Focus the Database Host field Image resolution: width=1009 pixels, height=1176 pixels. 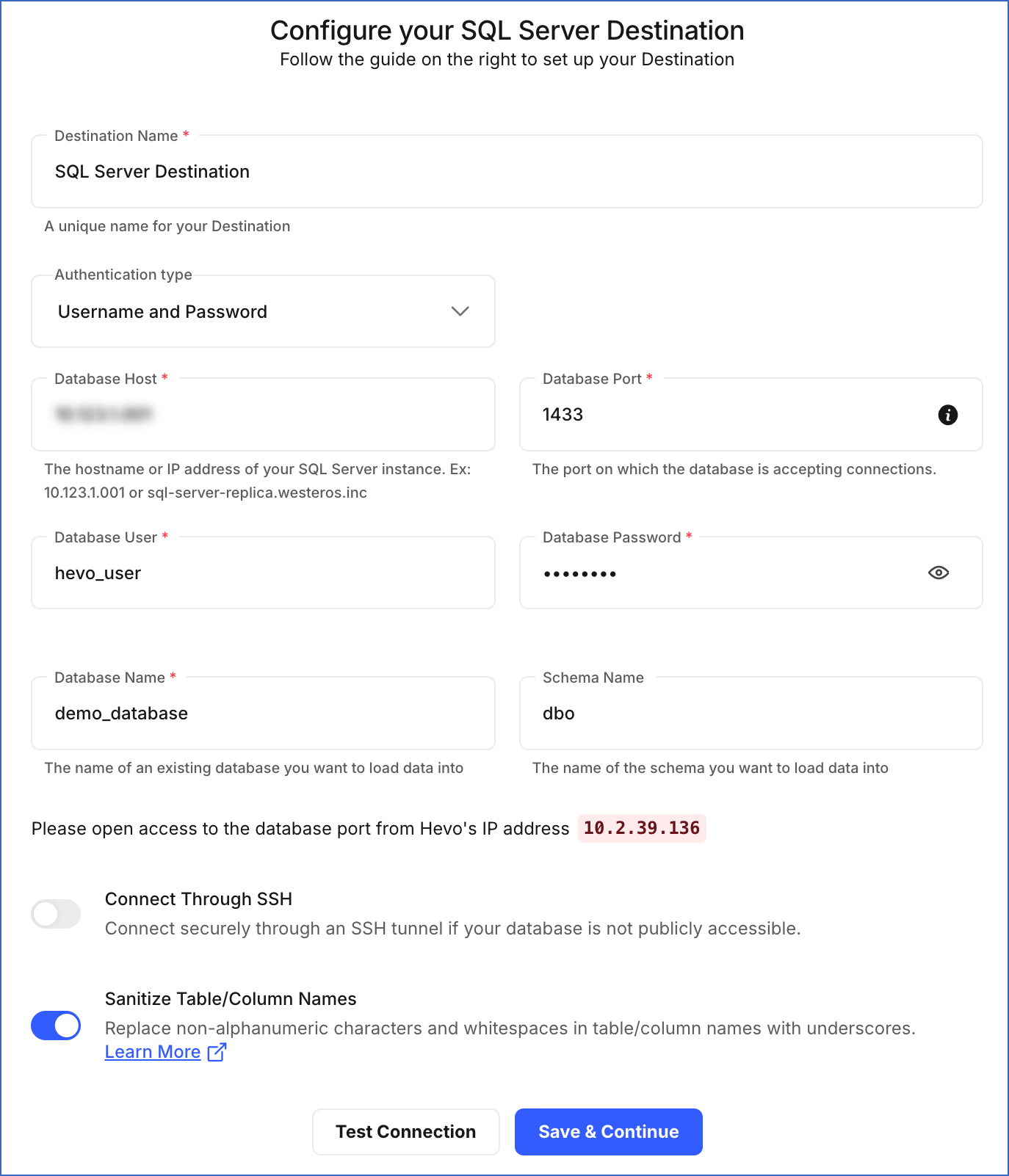pos(263,415)
